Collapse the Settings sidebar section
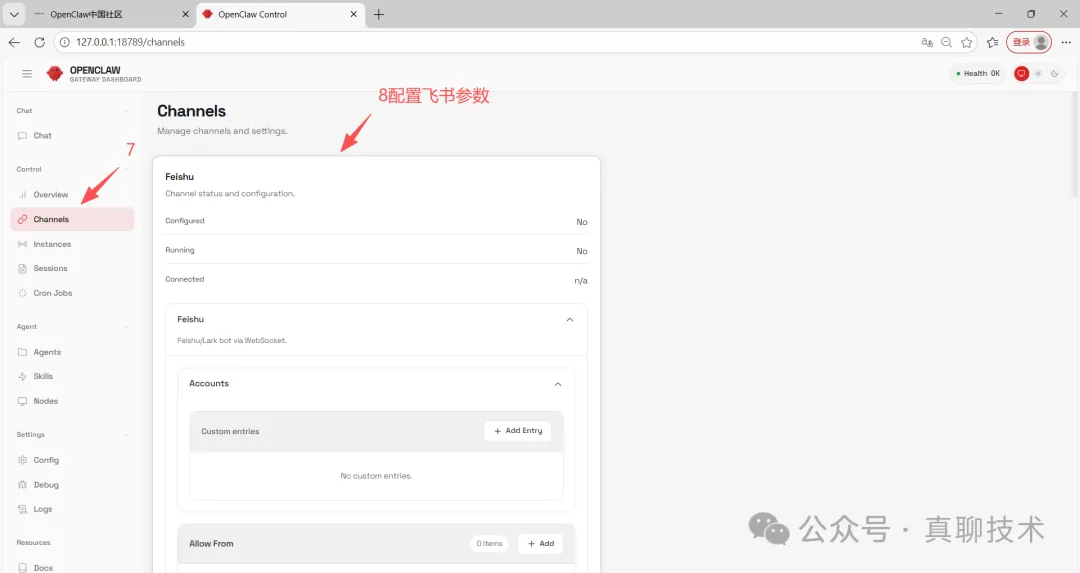The image size is (1080, 573). click(126, 435)
